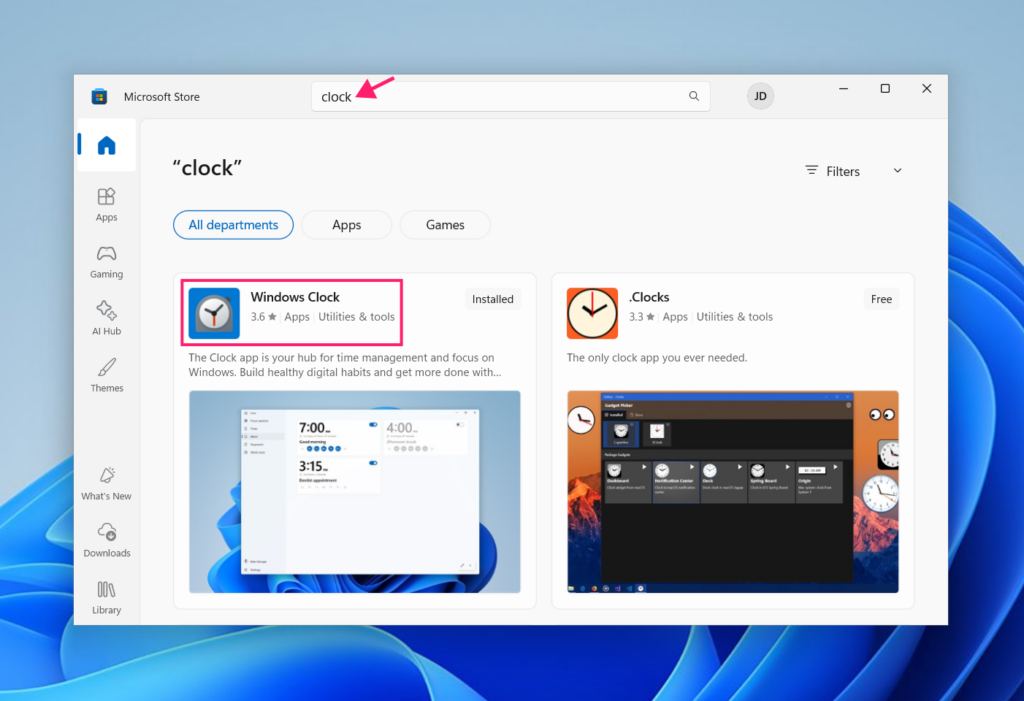This screenshot has width=1024, height=701.
Task: Click the Windows Clock 3.6 star rating
Action: tap(263, 317)
